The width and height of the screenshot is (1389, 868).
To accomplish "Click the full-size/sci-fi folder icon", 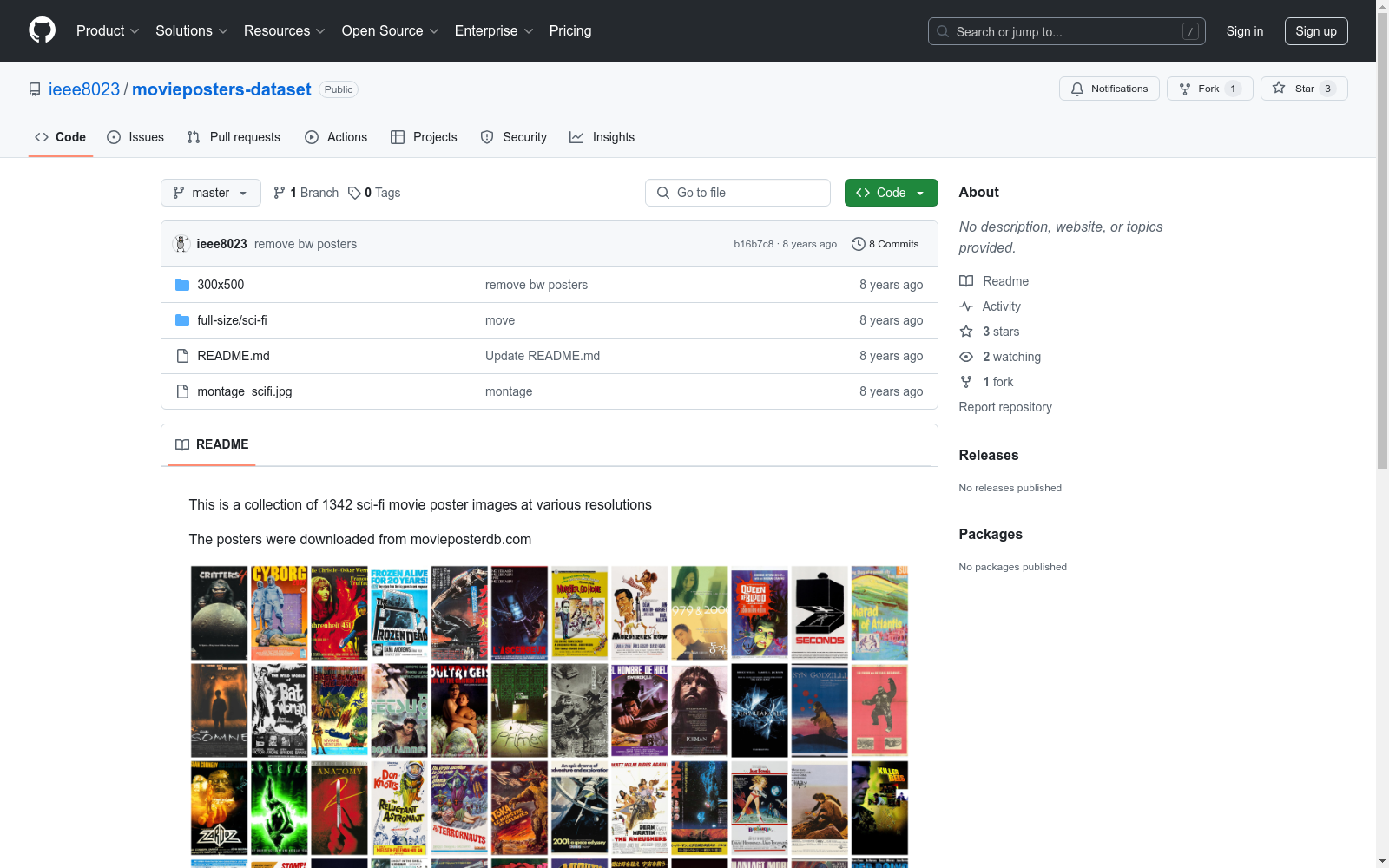I will click(182, 320).
